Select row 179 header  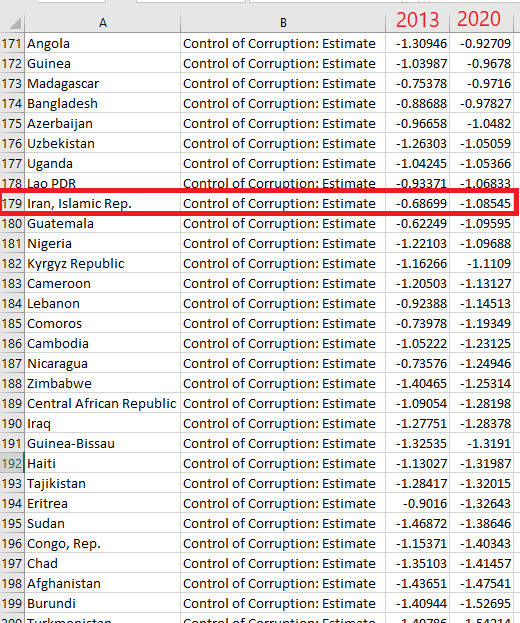tap(12, 203)
